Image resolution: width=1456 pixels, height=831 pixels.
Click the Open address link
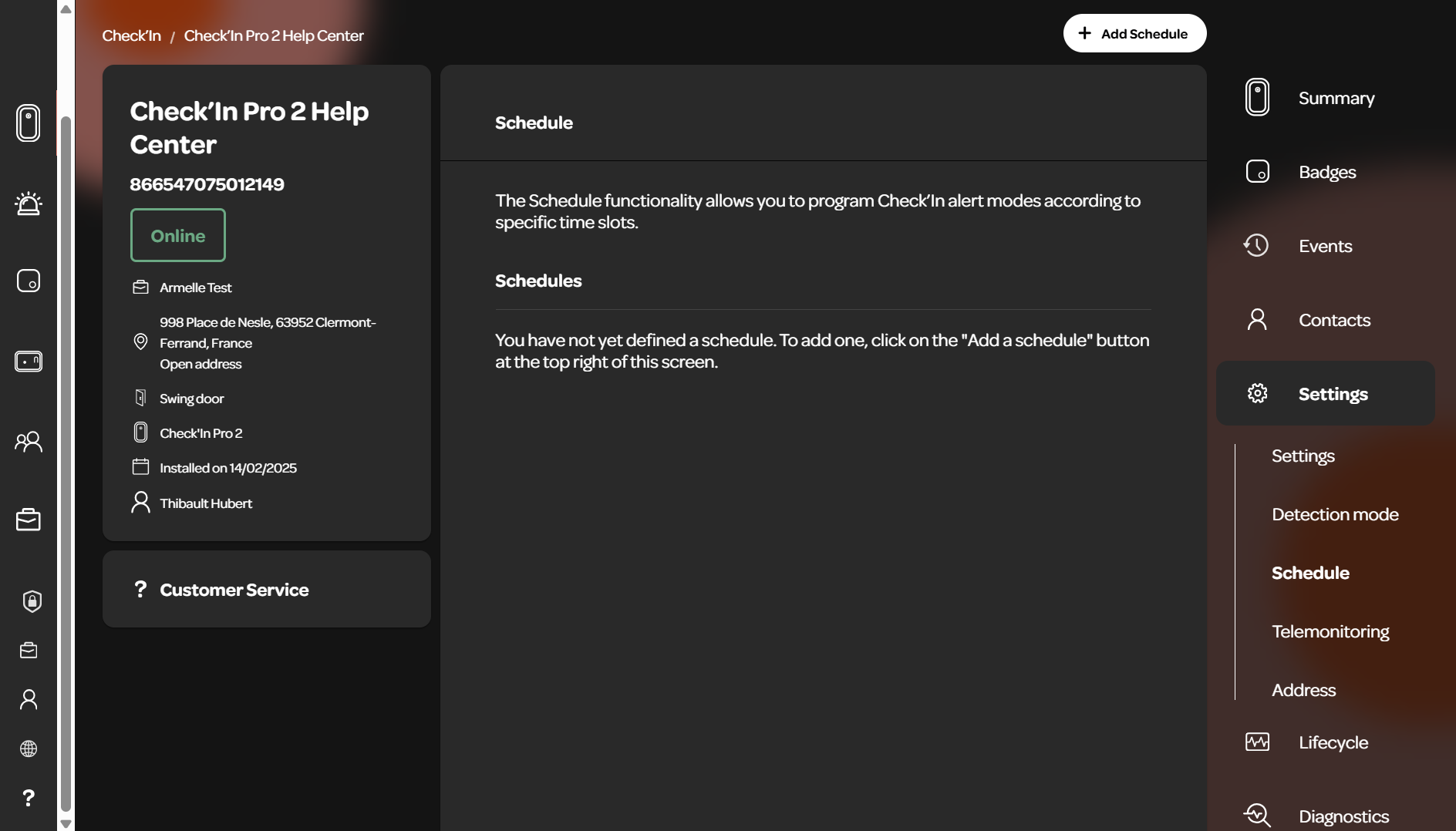(201, 364)
